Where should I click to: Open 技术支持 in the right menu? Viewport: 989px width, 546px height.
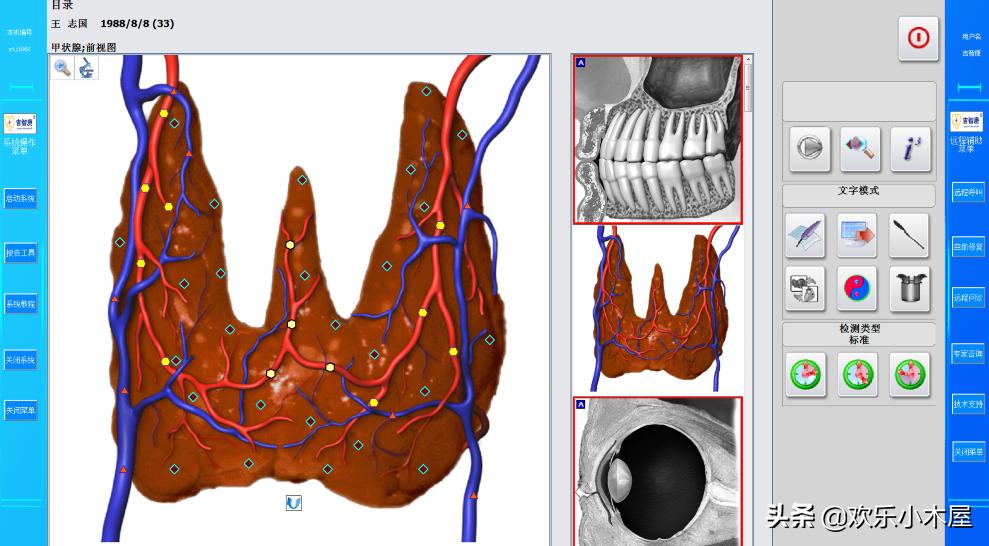(x=968, y=404)
